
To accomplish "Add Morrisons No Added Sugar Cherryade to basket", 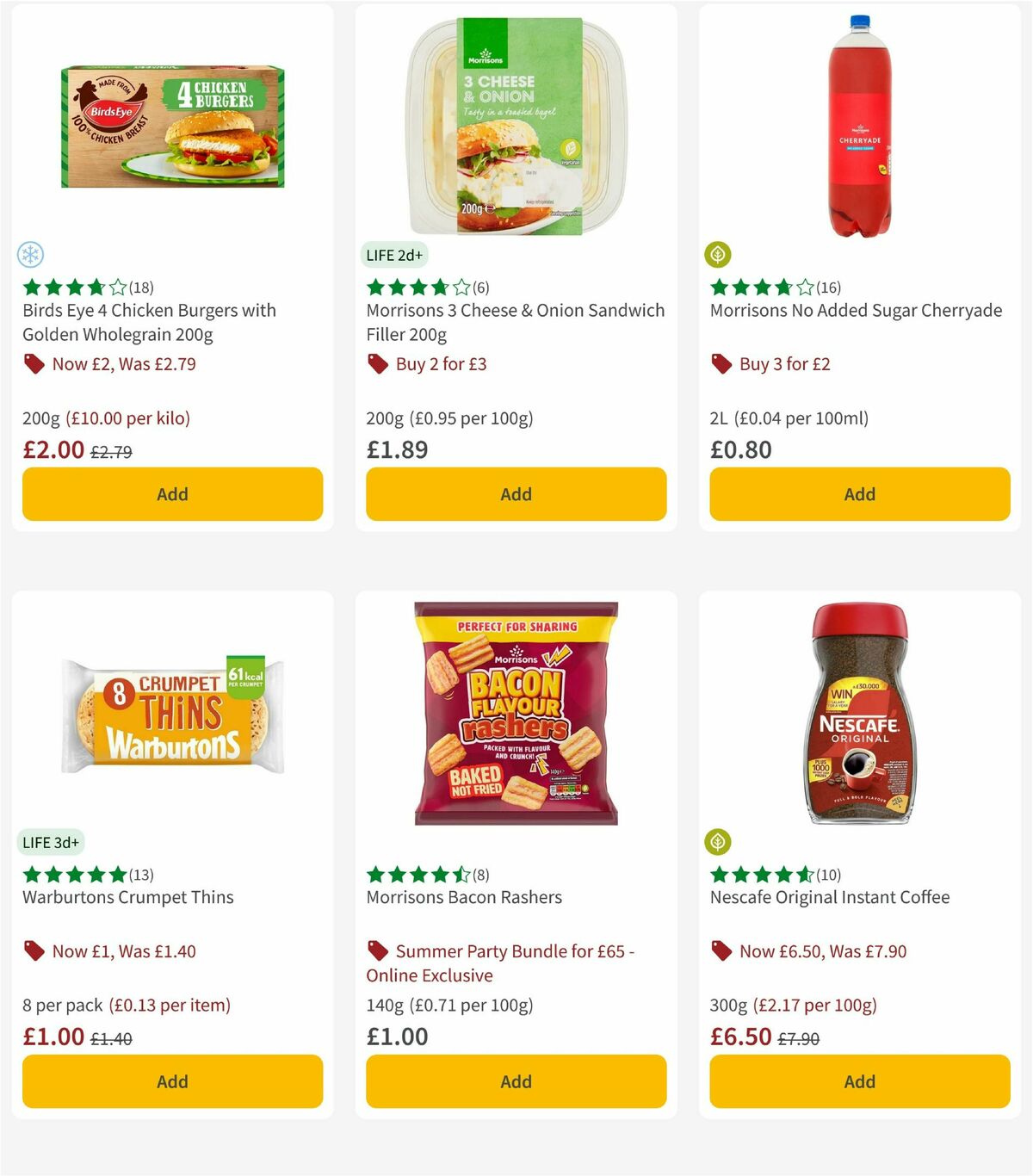I will pos(859,494).
